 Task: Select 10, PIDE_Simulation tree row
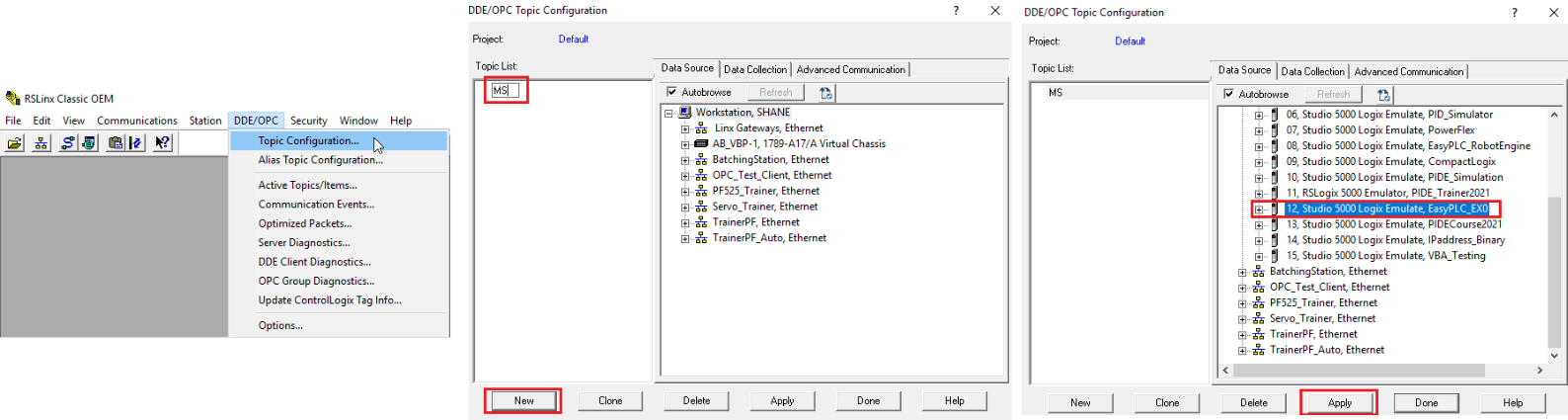pyautogui.click(x=1394, y=178)
